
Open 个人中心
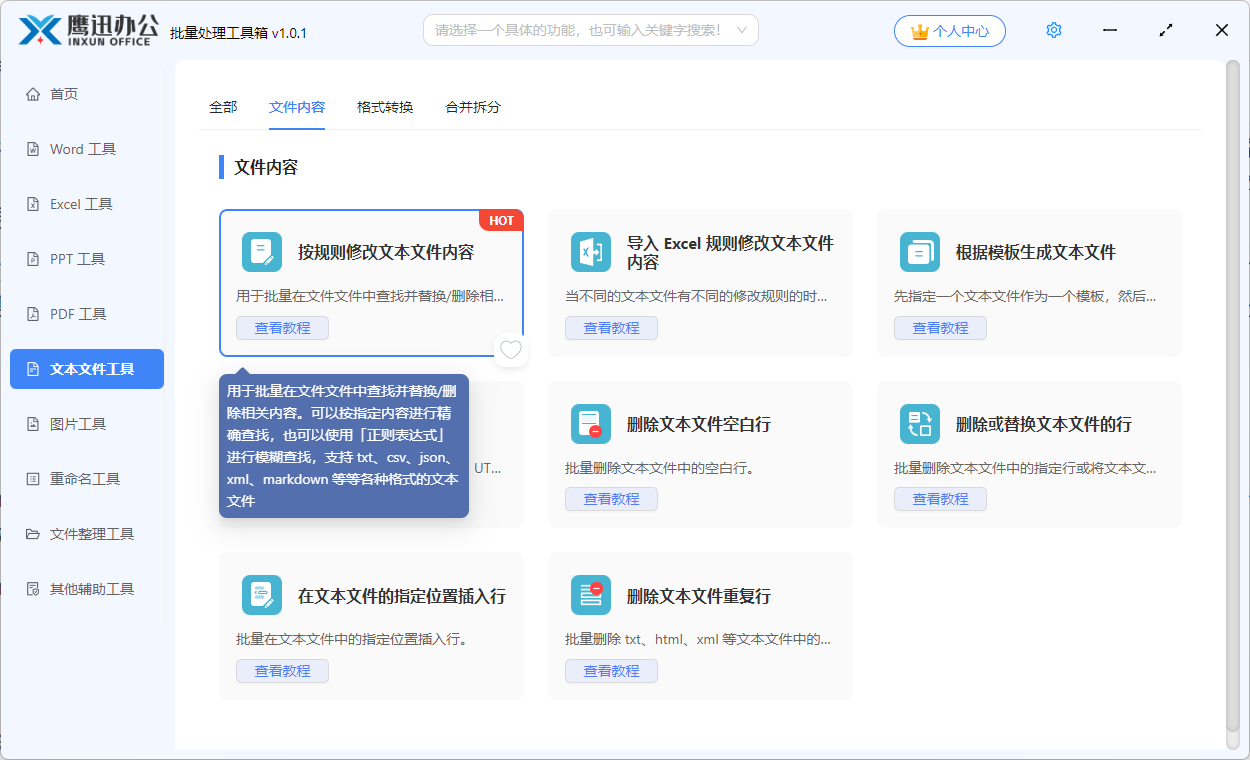coord(949,30)
